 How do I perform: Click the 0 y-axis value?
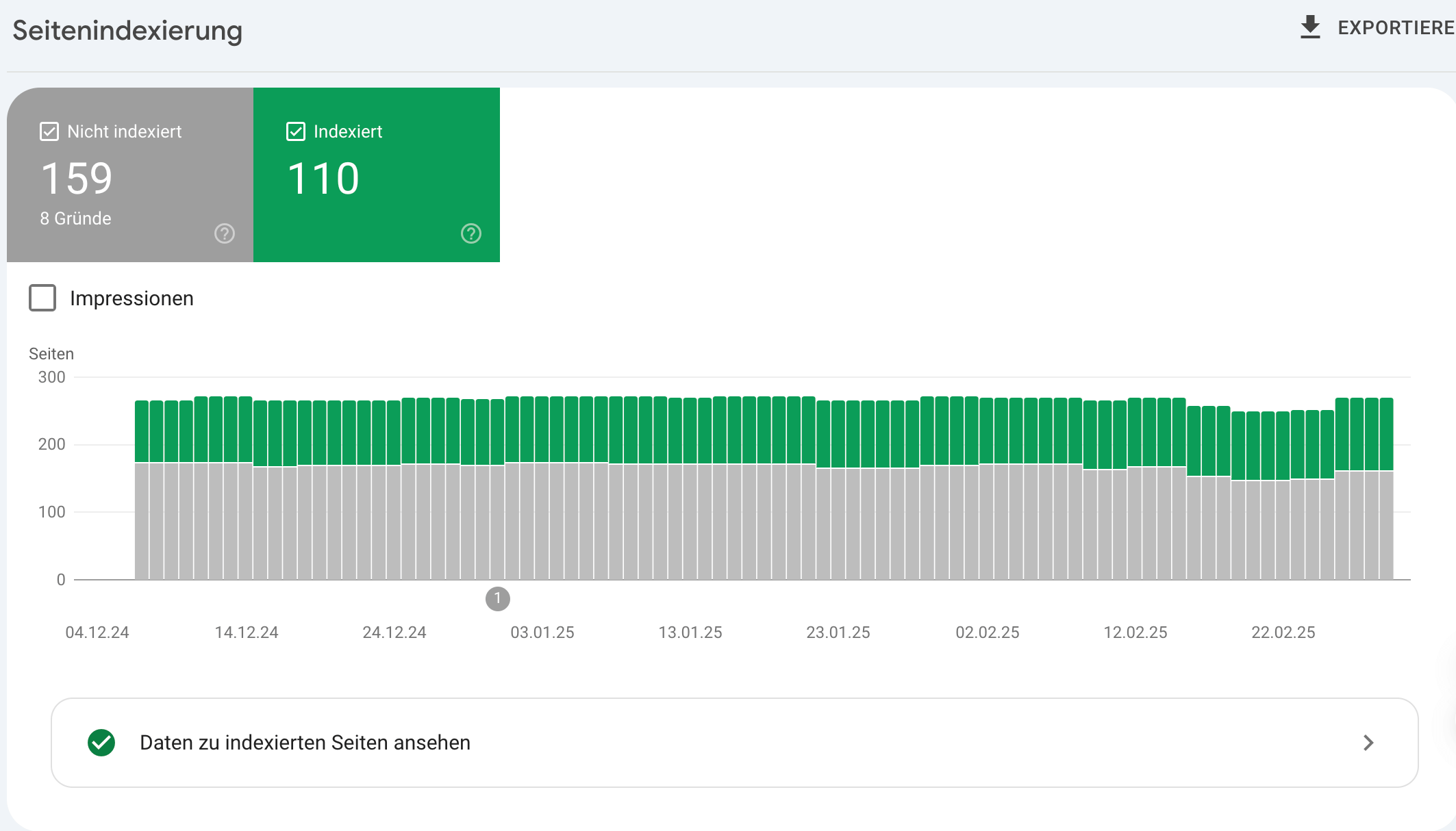point(61,580)
